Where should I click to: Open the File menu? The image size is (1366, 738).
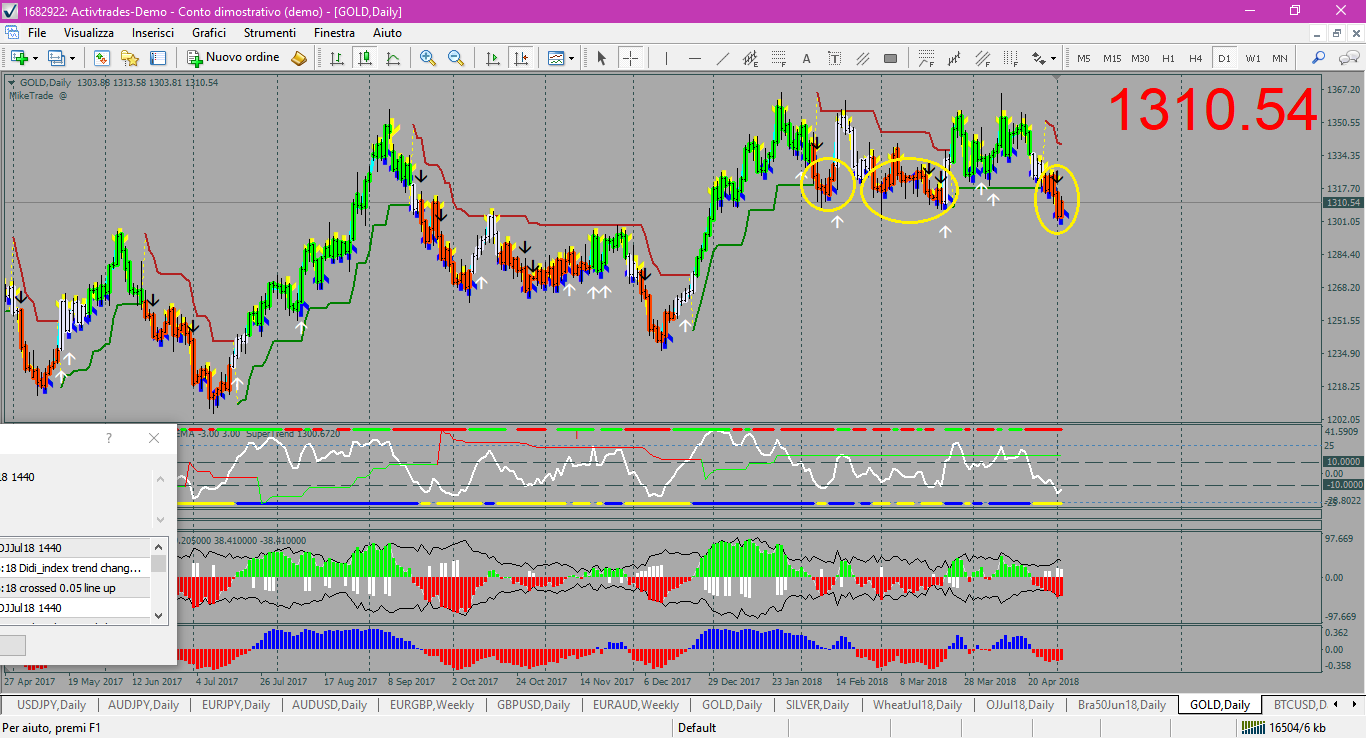[37, 33]
